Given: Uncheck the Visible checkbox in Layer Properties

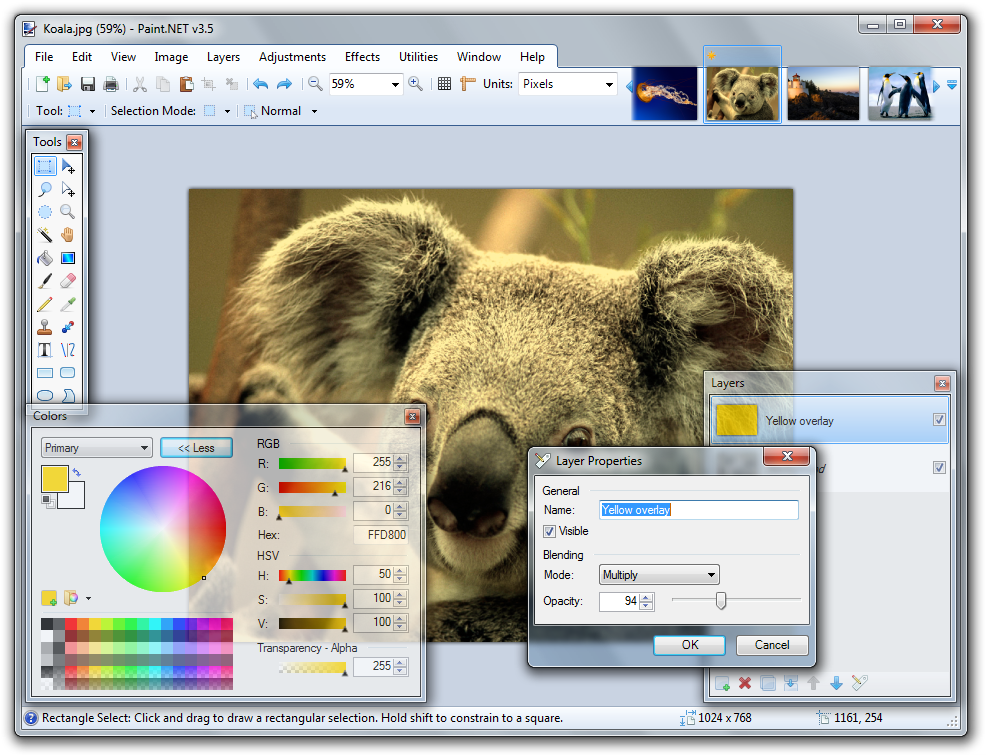Looking at the screenshot, I should pos(550,531).
